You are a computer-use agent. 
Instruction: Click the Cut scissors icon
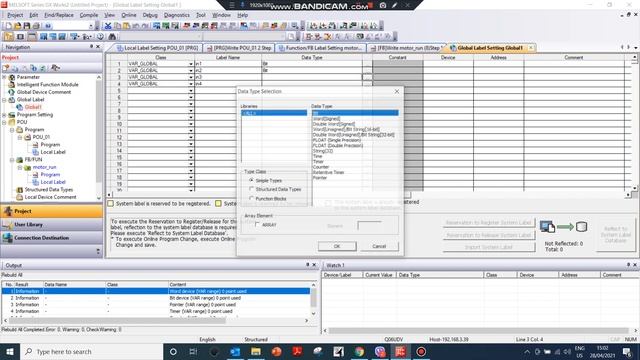pyautogui.click(x=108, y=26)
